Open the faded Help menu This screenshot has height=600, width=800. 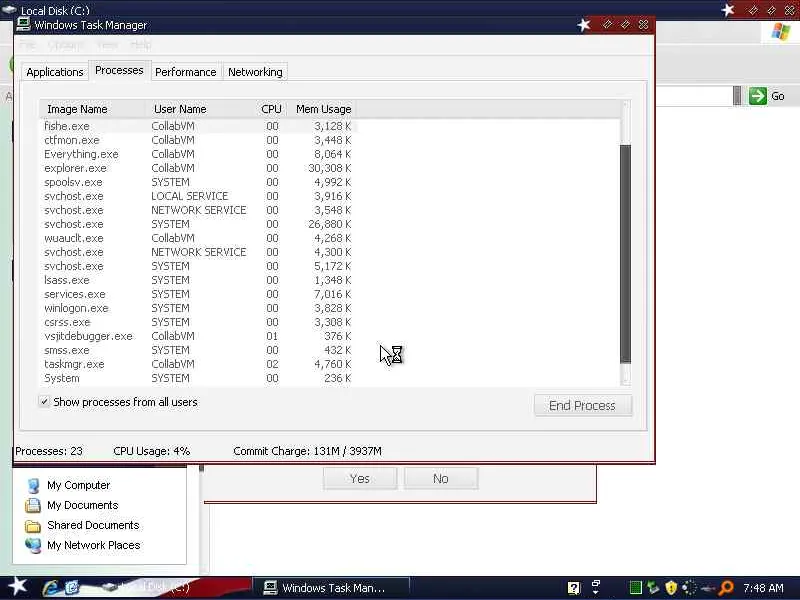[x=140, y=45]
